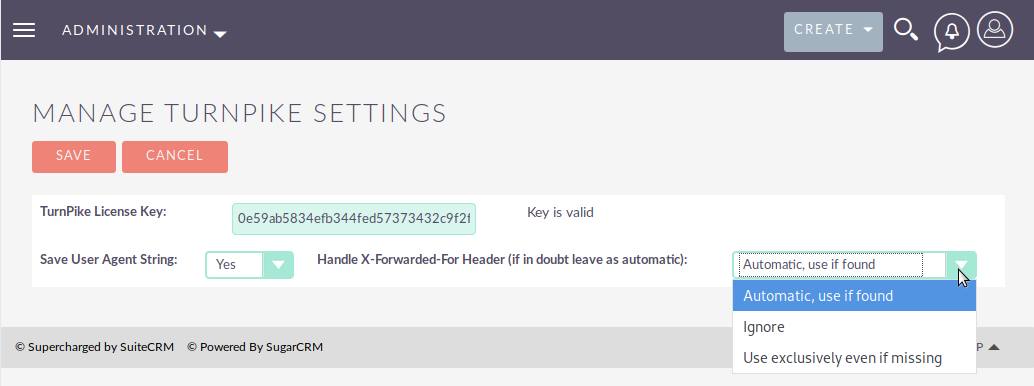Save the TurnPike settings
The width and height of the screenshot is (1034, 386).
[x=74, y=156]
